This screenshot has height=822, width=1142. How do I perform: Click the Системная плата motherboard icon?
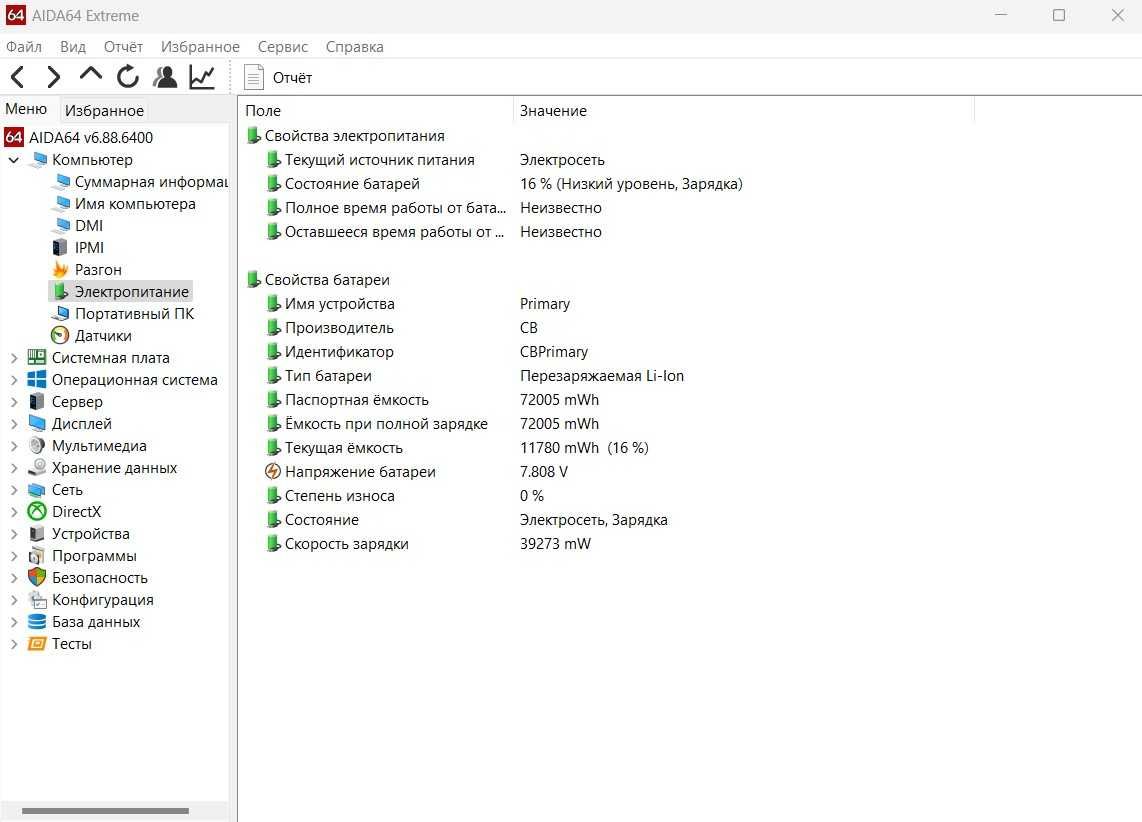(x=37, y=357)
